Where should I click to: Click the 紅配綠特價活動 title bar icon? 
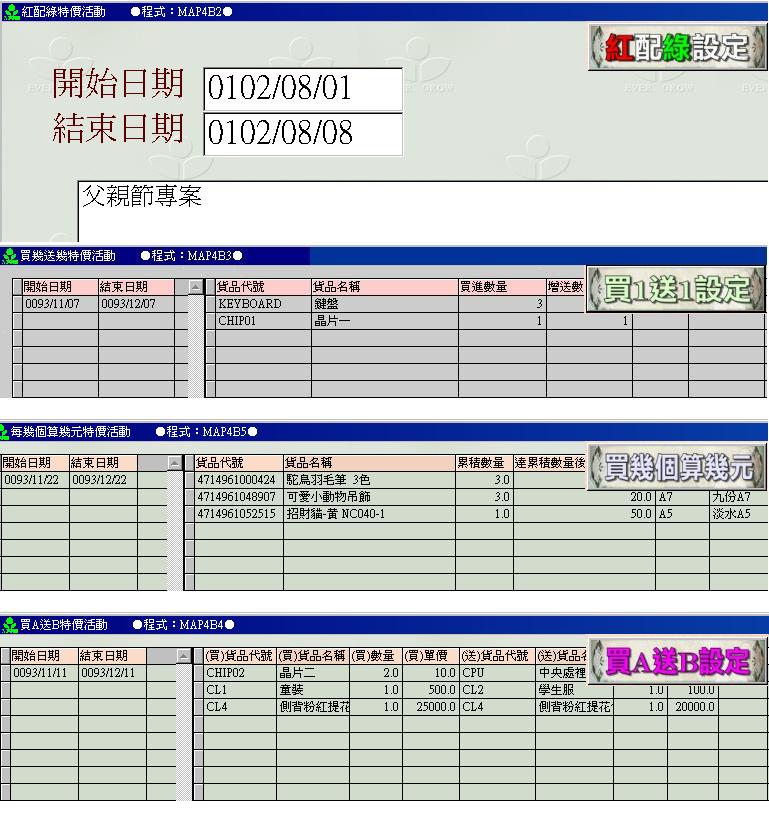click(x=11, y=12)
